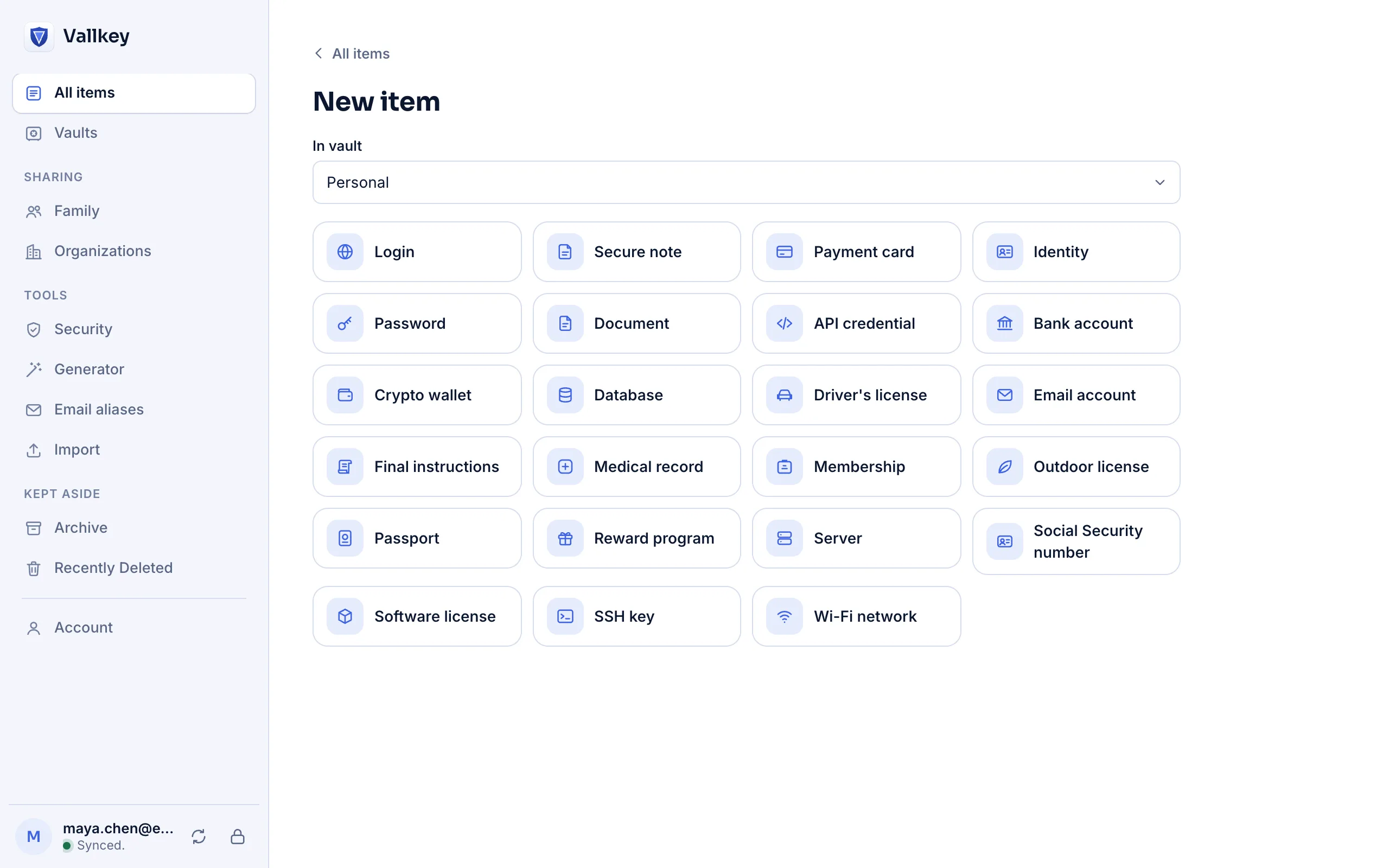
Task: Open the Archive section
Action: (133, 528)
